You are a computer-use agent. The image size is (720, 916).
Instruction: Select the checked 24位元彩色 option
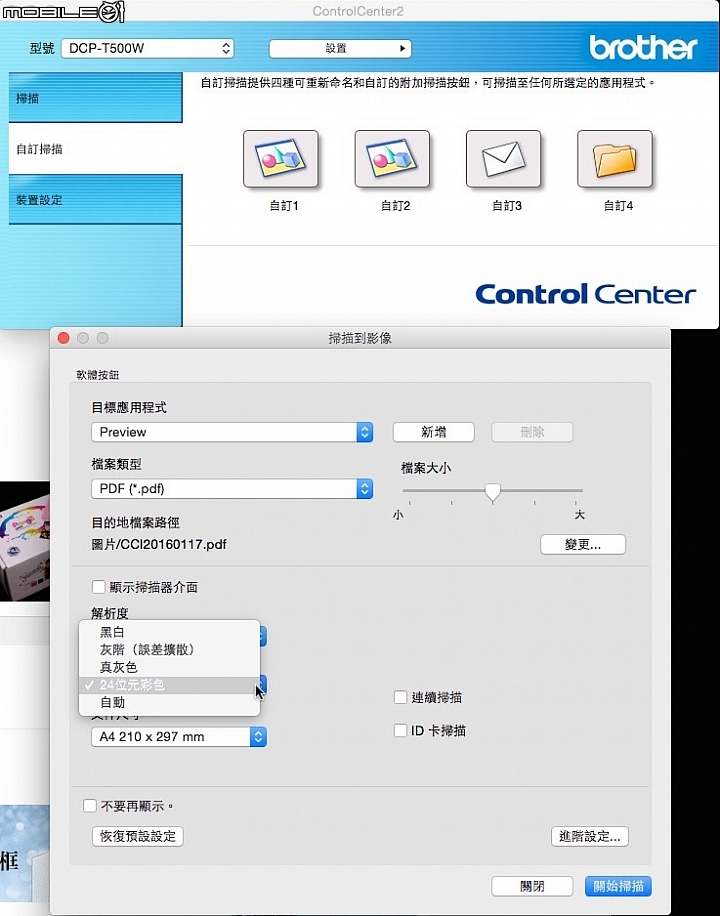(x=169, y=685)
